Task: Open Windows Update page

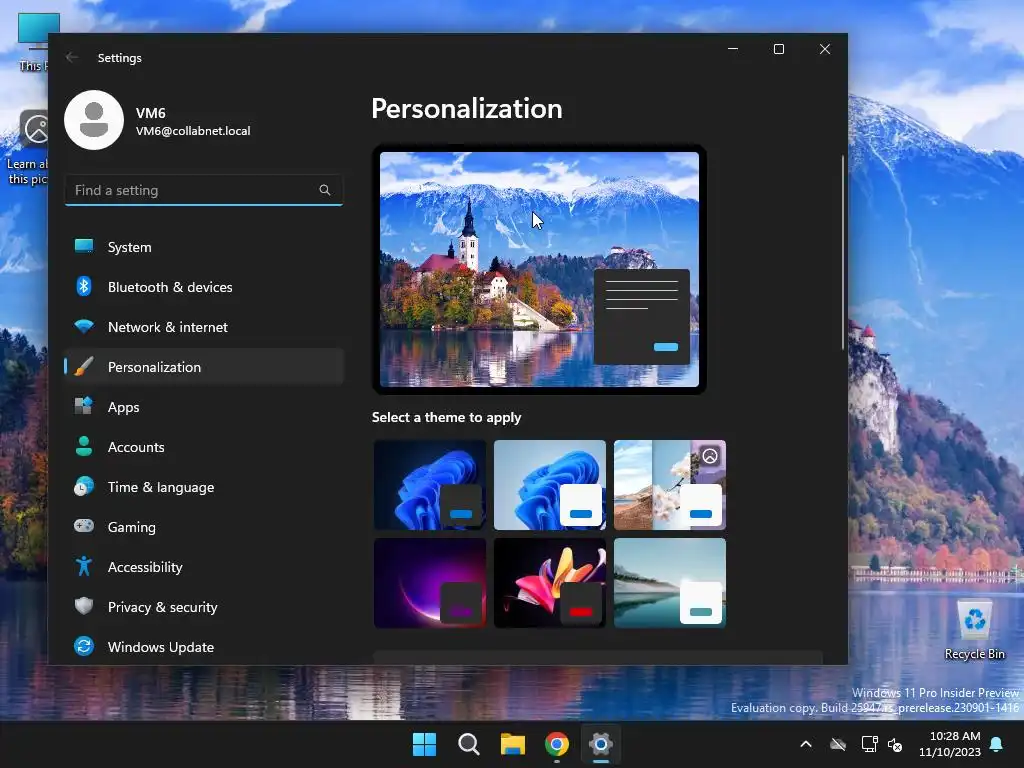Action: pyautogui.click(x=204, y=647)
